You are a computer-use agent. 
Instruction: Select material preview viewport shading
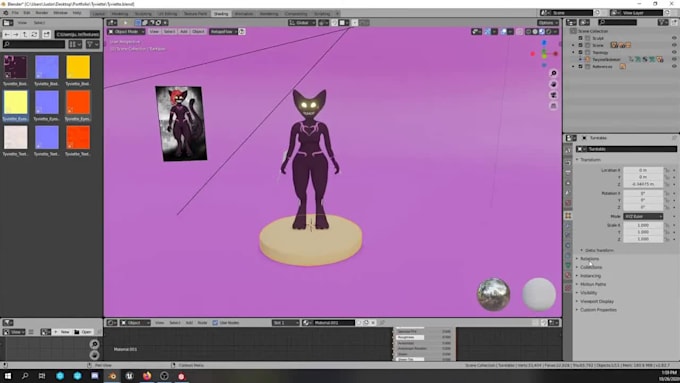tap(542, 32)
